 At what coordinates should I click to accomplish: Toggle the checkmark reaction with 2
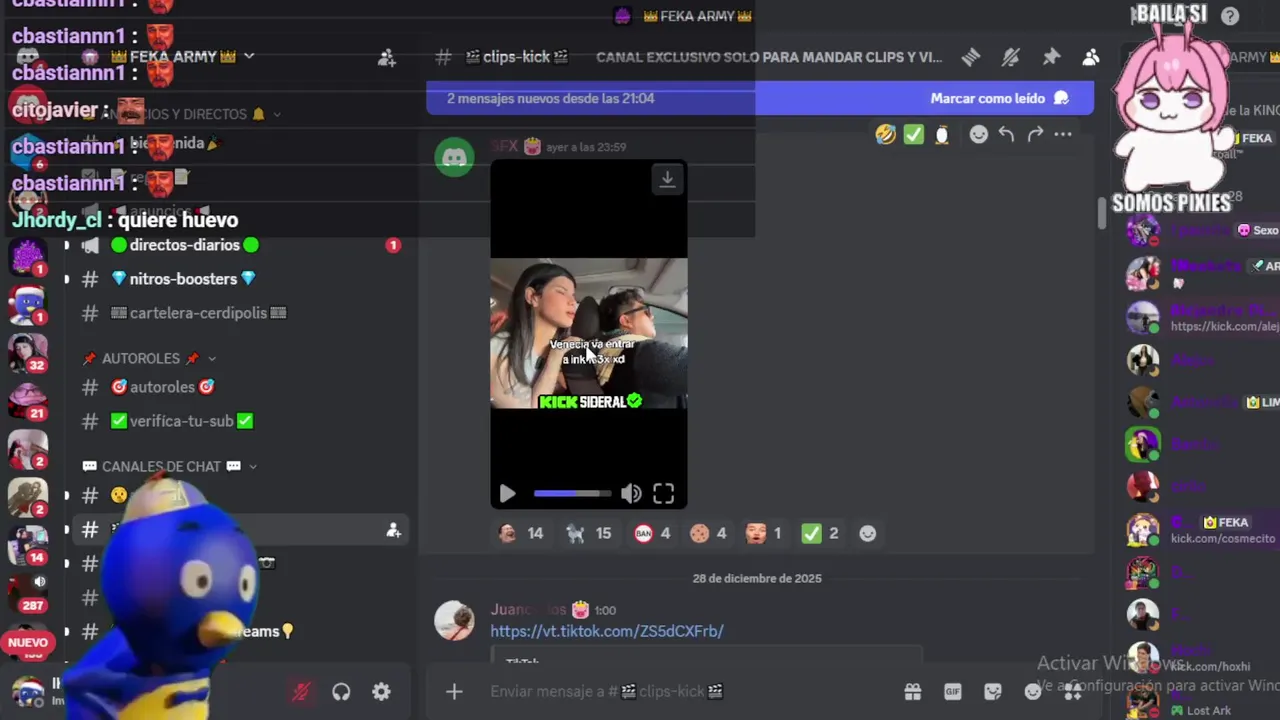[820, 534]
